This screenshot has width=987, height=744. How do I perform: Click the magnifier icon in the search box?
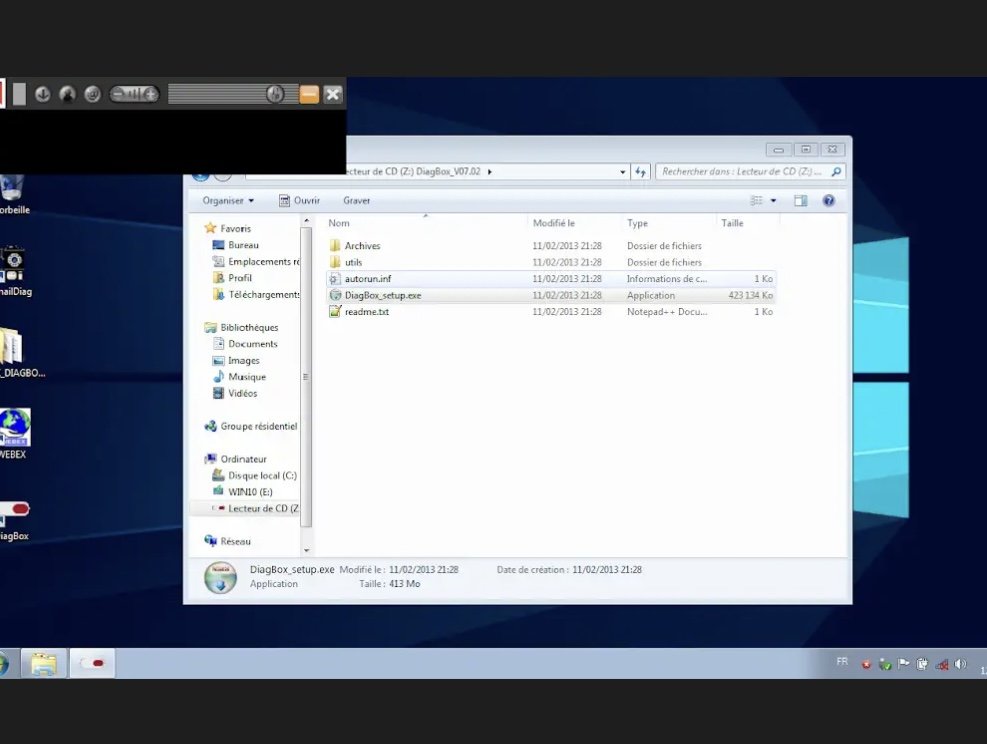(836, 172)
